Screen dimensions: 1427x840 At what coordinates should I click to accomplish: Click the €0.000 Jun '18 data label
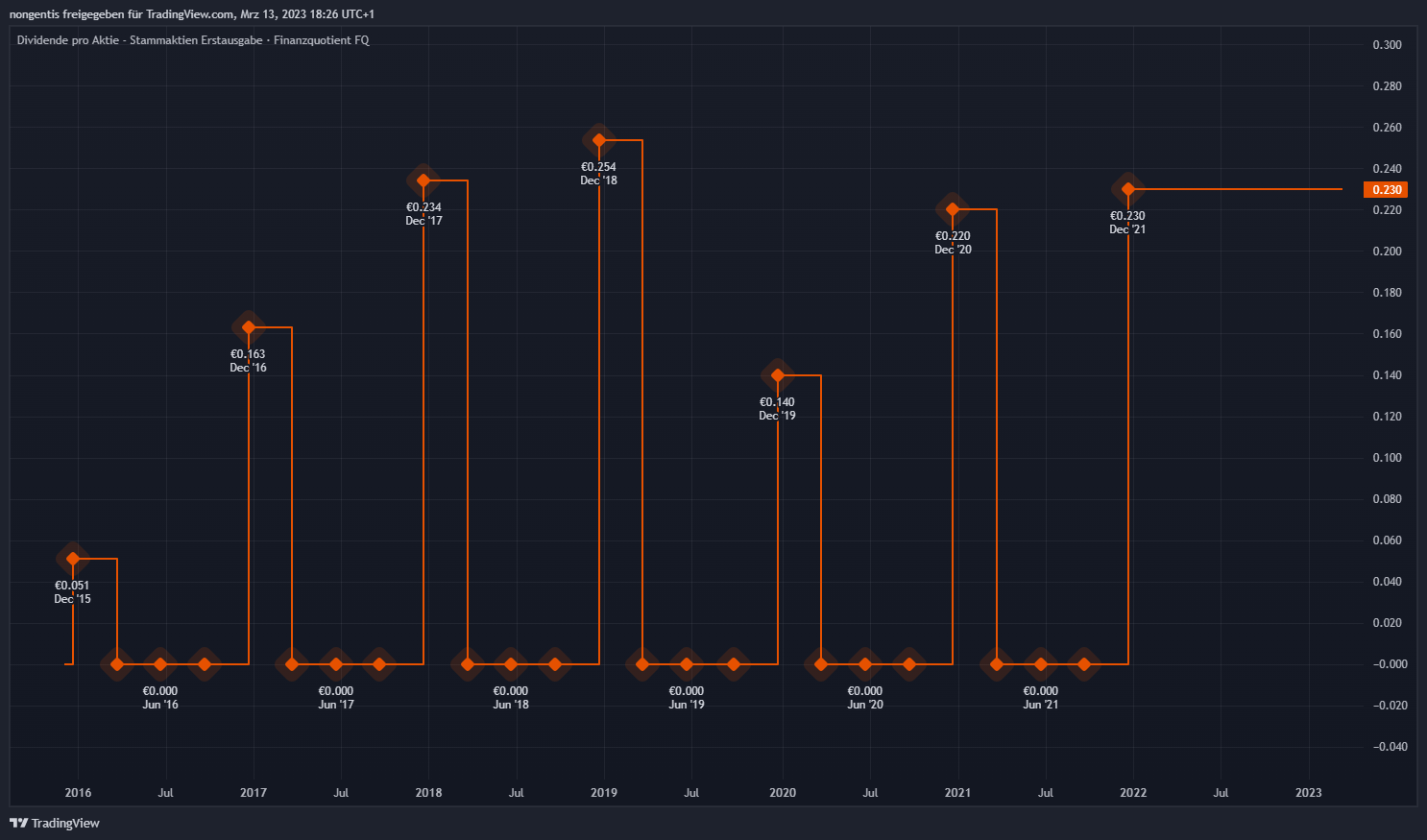click(x=511, y=698)
